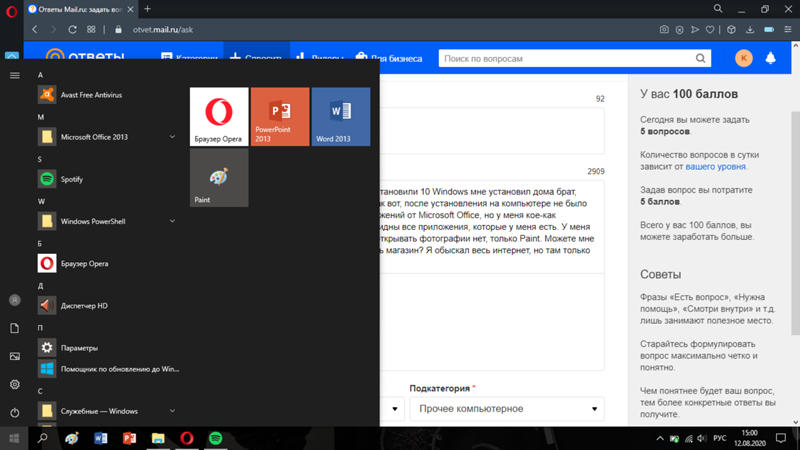Open user avatar K profile
The height and width of the screenshot is (450, 800).
[744, 58]
